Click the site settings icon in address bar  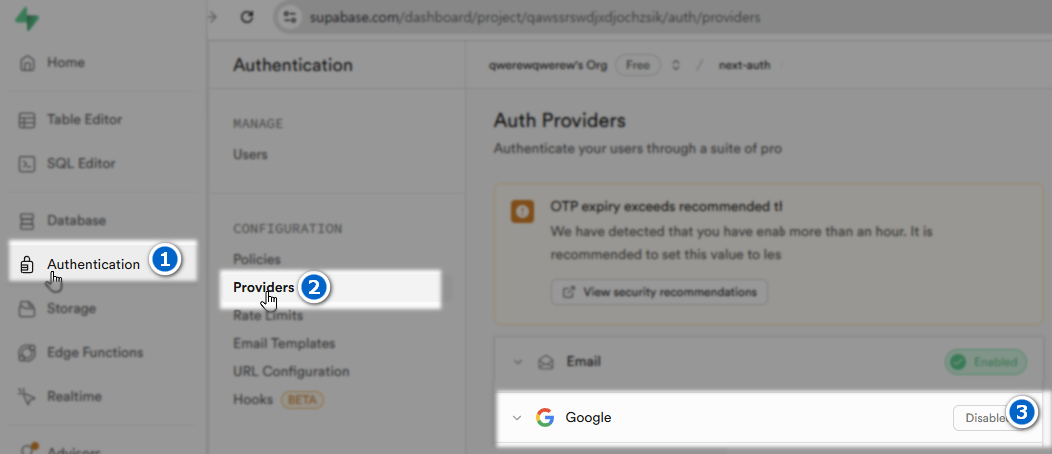(290, 18)
